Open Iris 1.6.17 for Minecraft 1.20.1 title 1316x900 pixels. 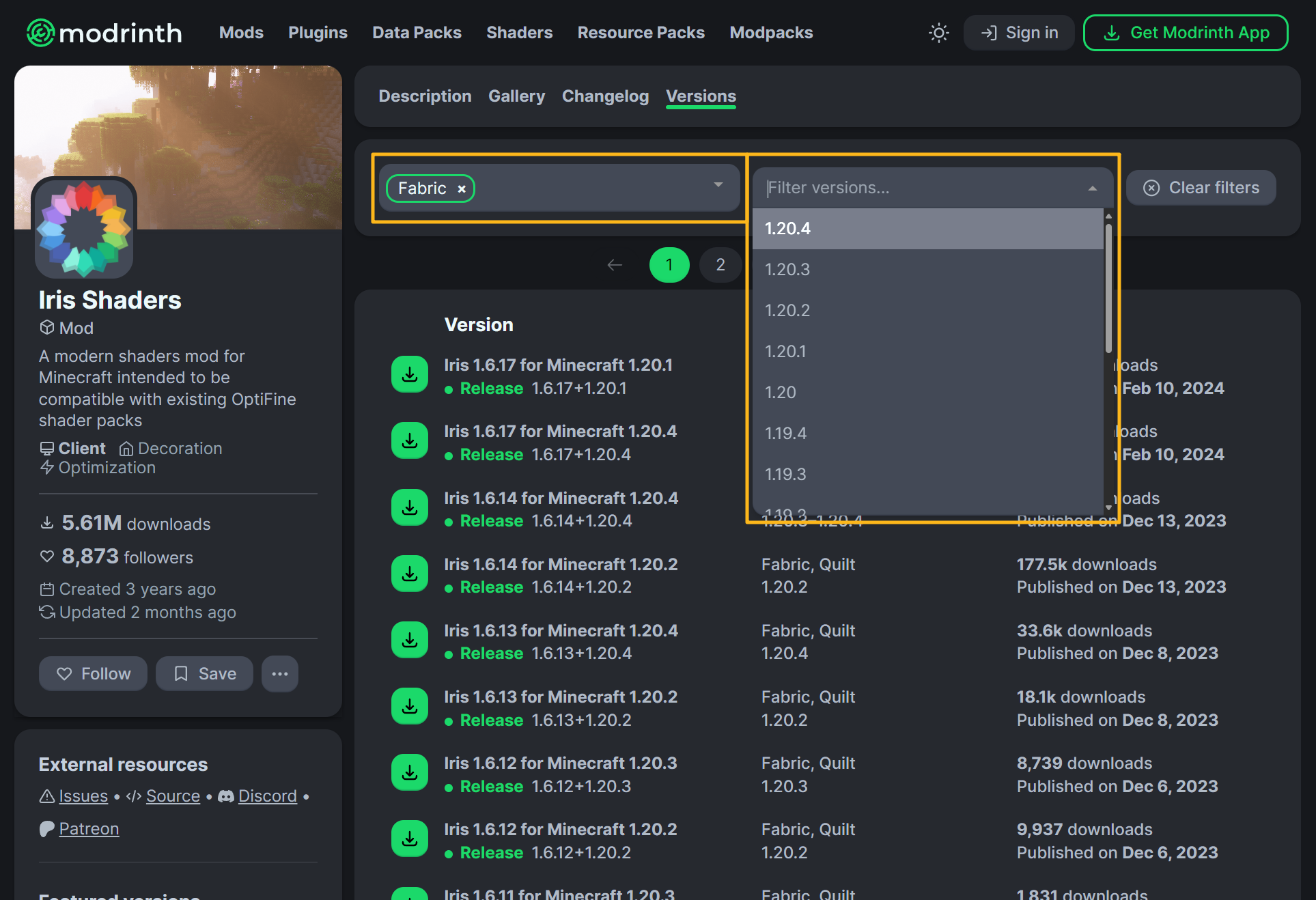pyautogui.click(x=558, y=365)
